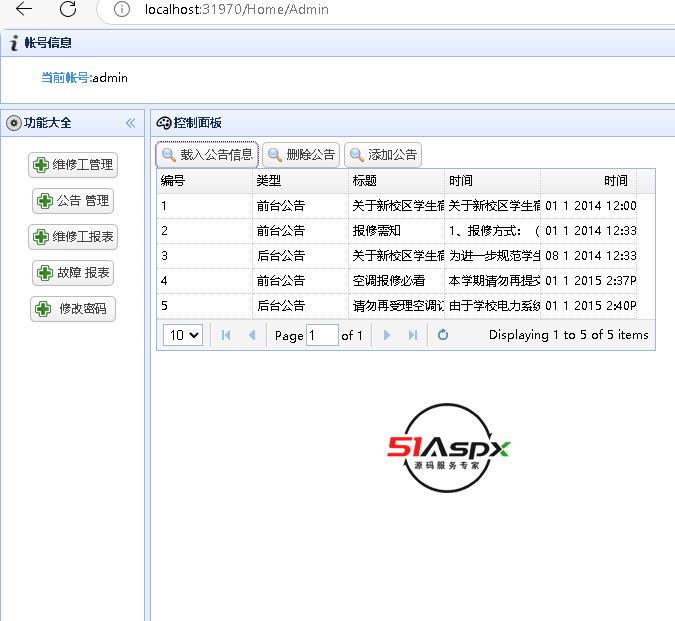Viewport: 675px width, 621px height.
Task: Click 载入公告信息 toolbar button
Action: pyautogui.click(x=207, y=154)
